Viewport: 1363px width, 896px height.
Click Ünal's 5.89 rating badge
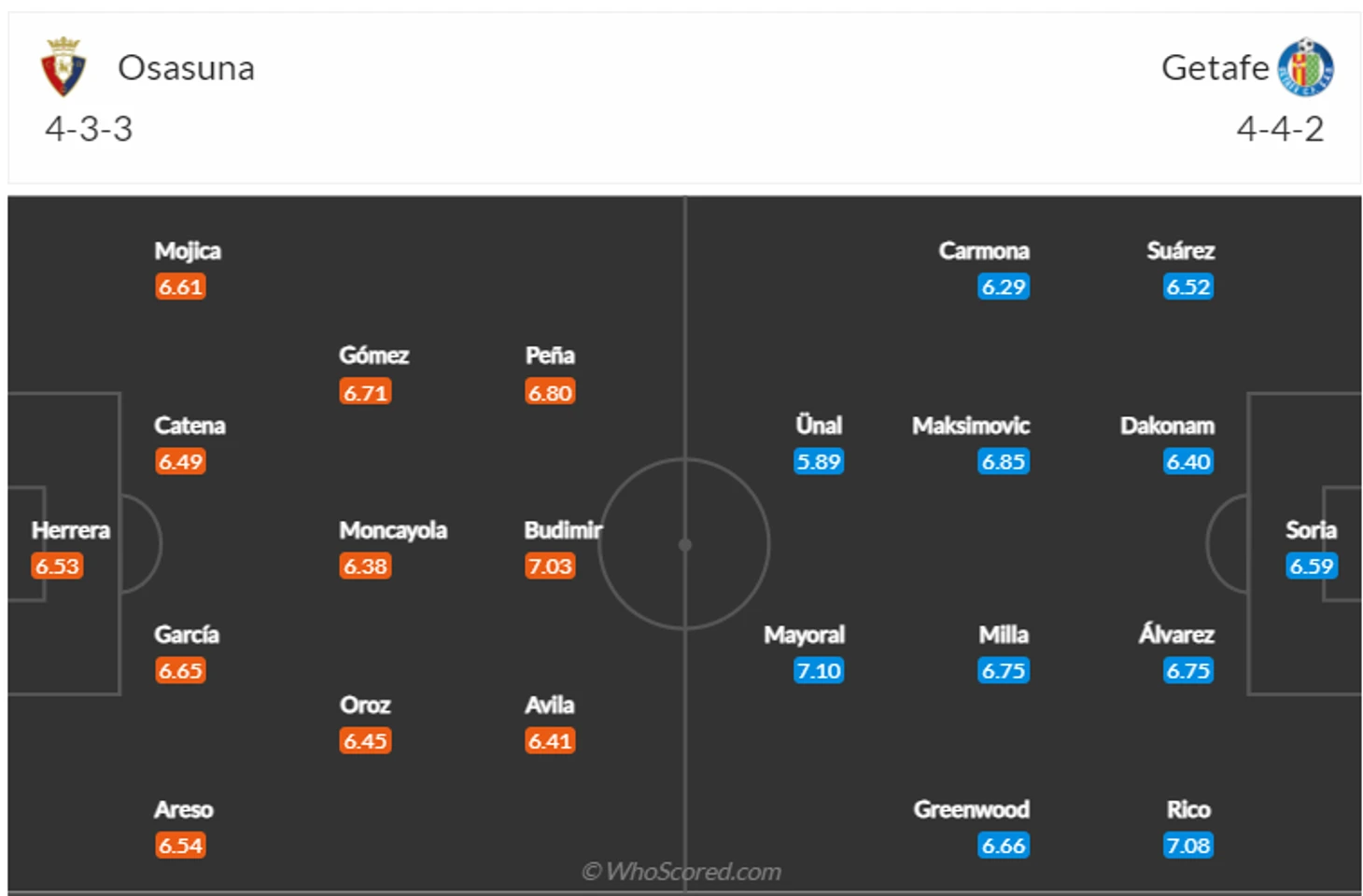point(819,462)
